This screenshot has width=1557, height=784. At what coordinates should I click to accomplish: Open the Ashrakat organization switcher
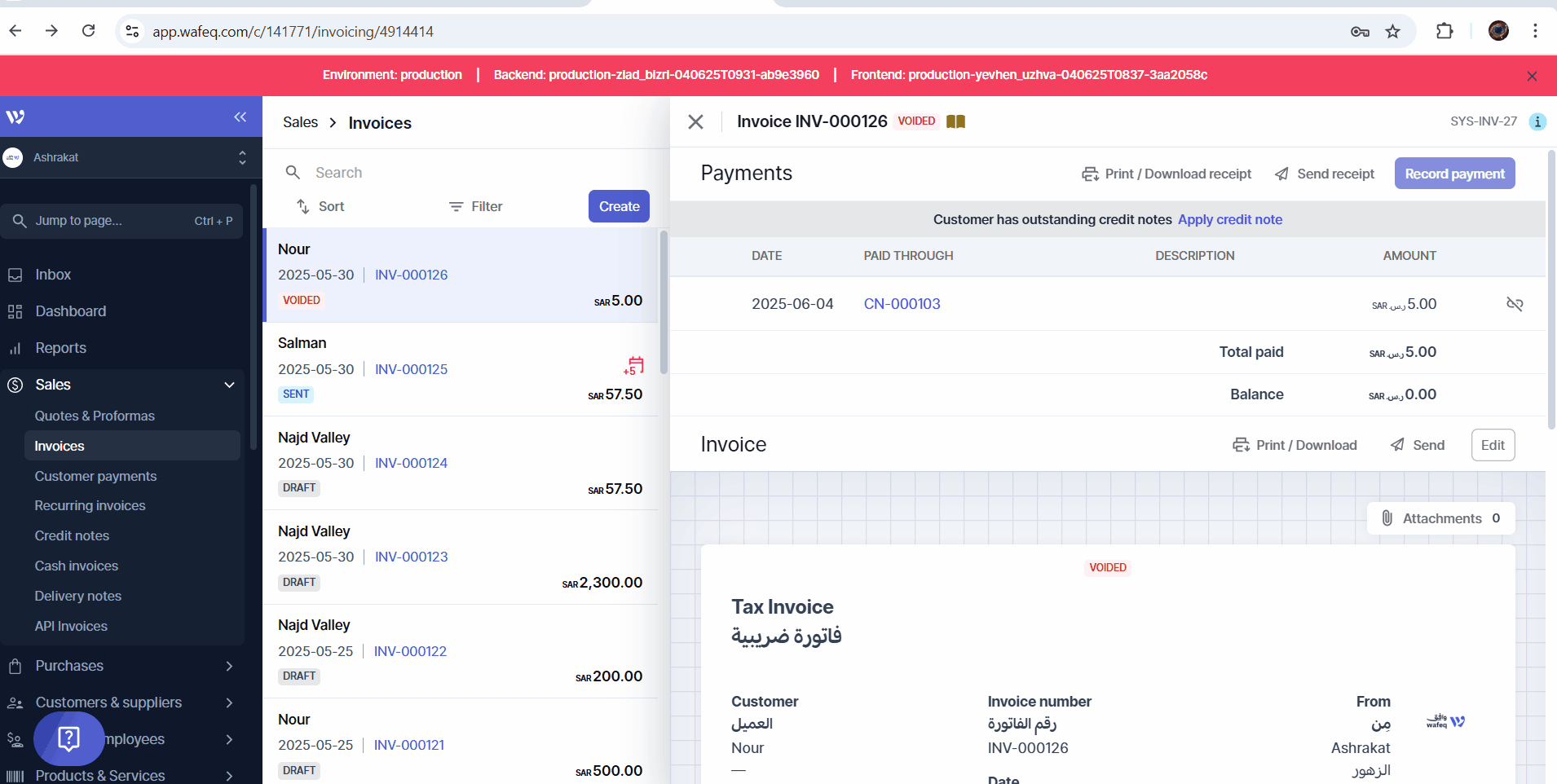click(x=126, y=157)
